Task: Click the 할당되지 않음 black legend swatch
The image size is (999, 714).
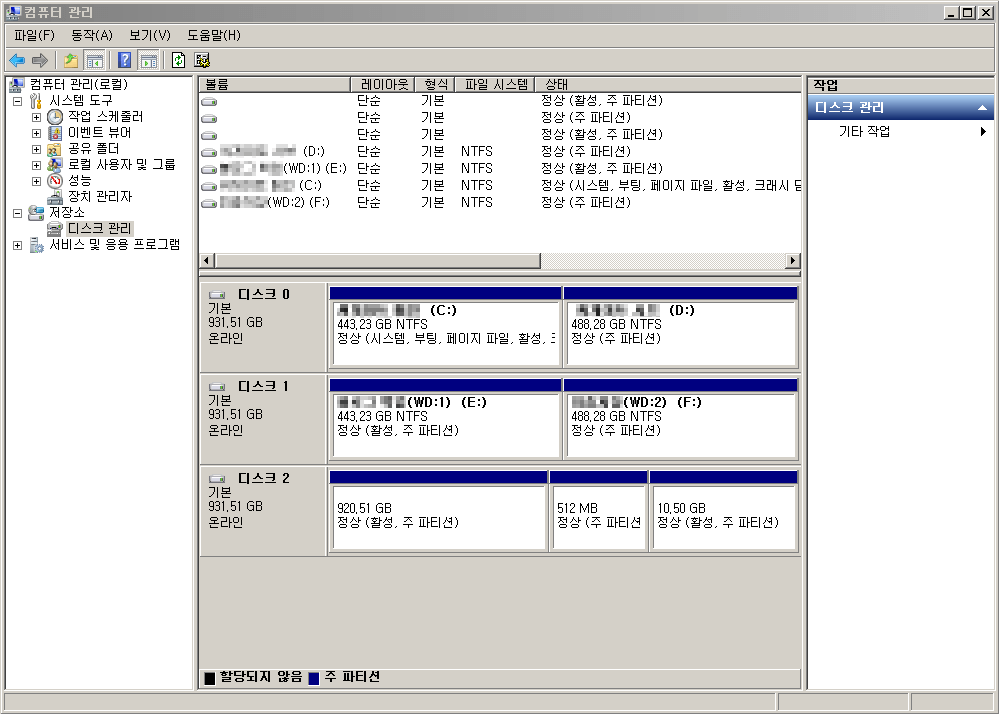Action: click(x=210, y=678)
